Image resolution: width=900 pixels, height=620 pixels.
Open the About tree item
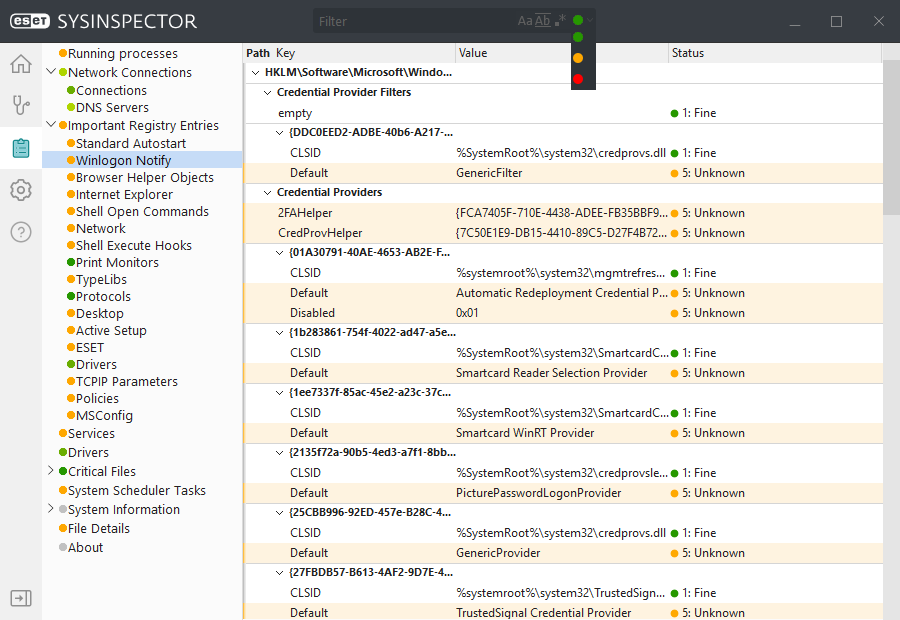point(86,547)
